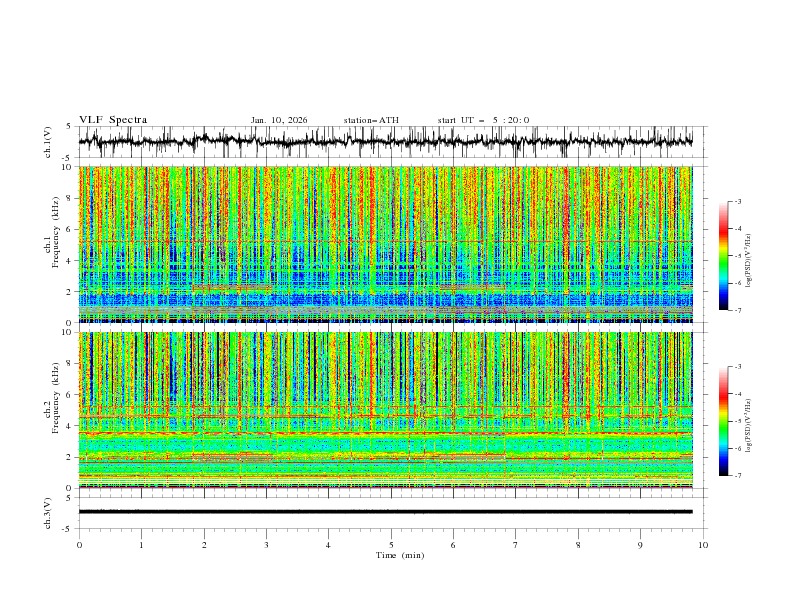Click time axis tick label "3"
Viewport: 792px width, 612px height.
266,545
